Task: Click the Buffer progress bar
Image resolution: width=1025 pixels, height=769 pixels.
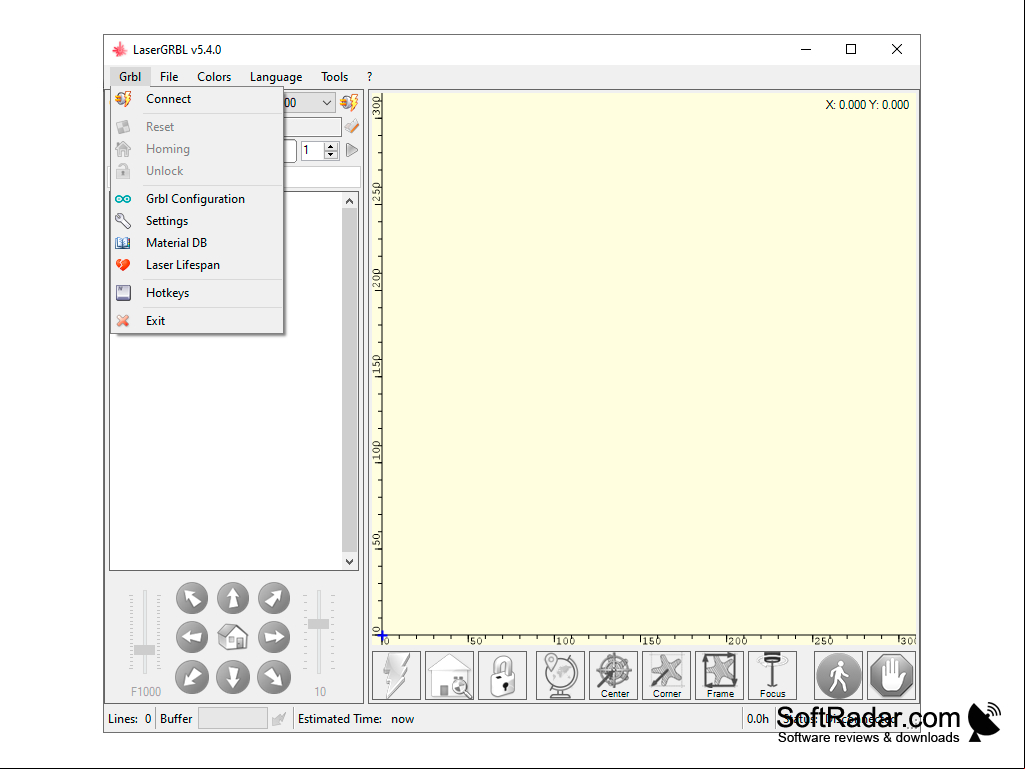Action: (x=233, y=718)
